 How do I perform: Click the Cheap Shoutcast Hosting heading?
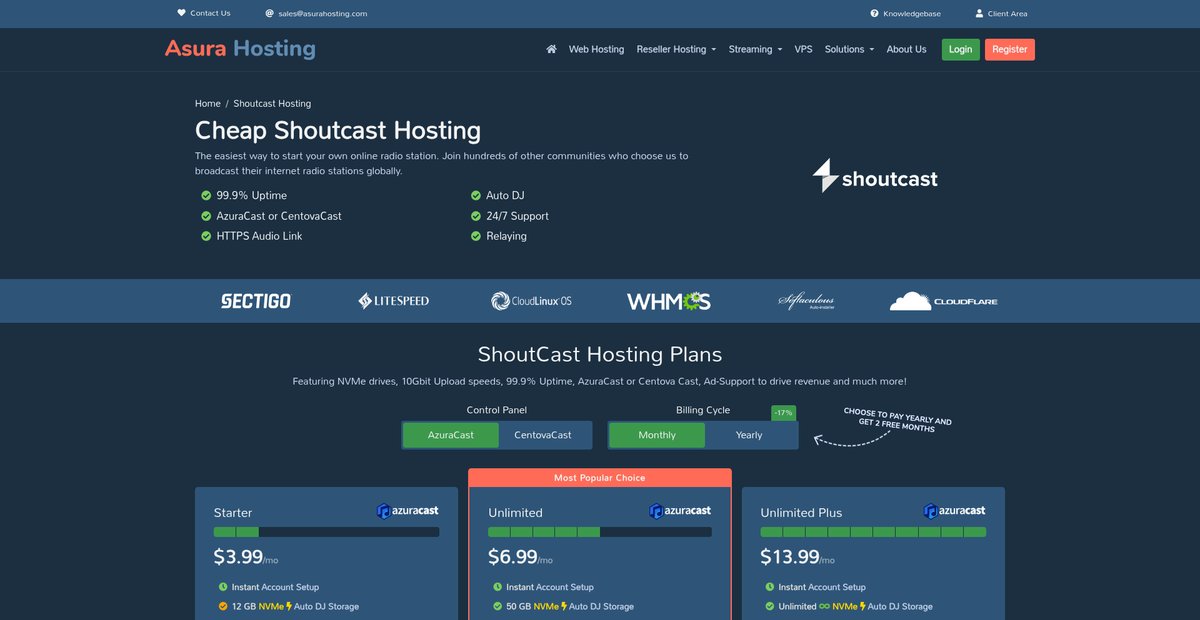point(338,130)
